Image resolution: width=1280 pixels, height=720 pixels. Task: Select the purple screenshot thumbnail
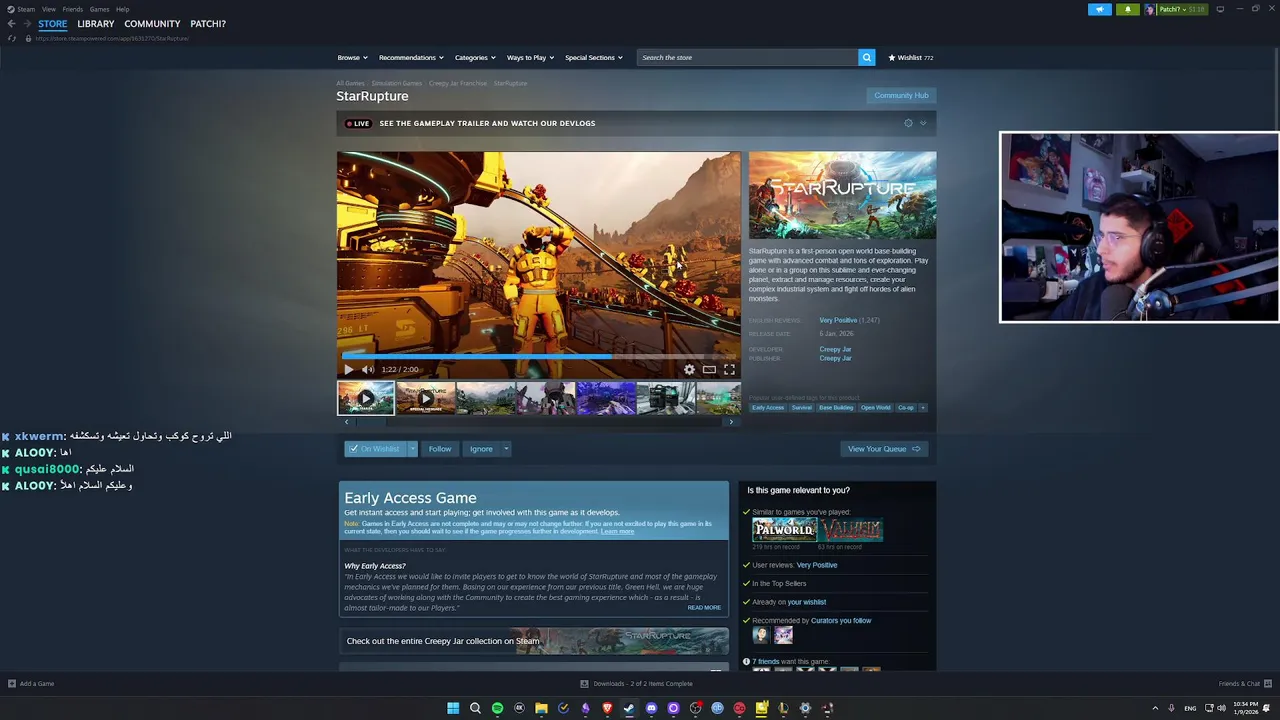606,398
